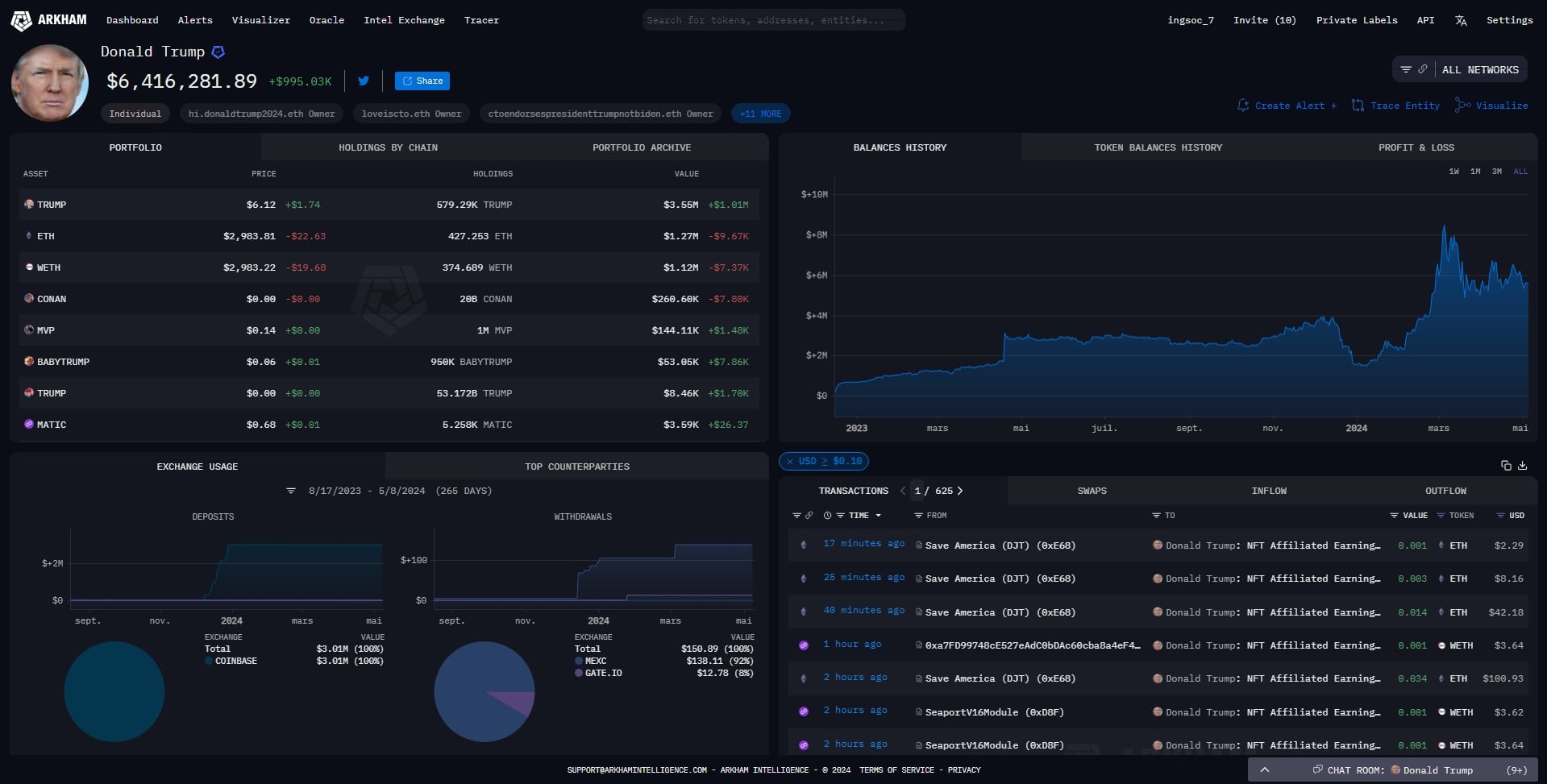1547x784 pixels.
Task: Switch to SWAPS tab
Action: (1092, 491)
